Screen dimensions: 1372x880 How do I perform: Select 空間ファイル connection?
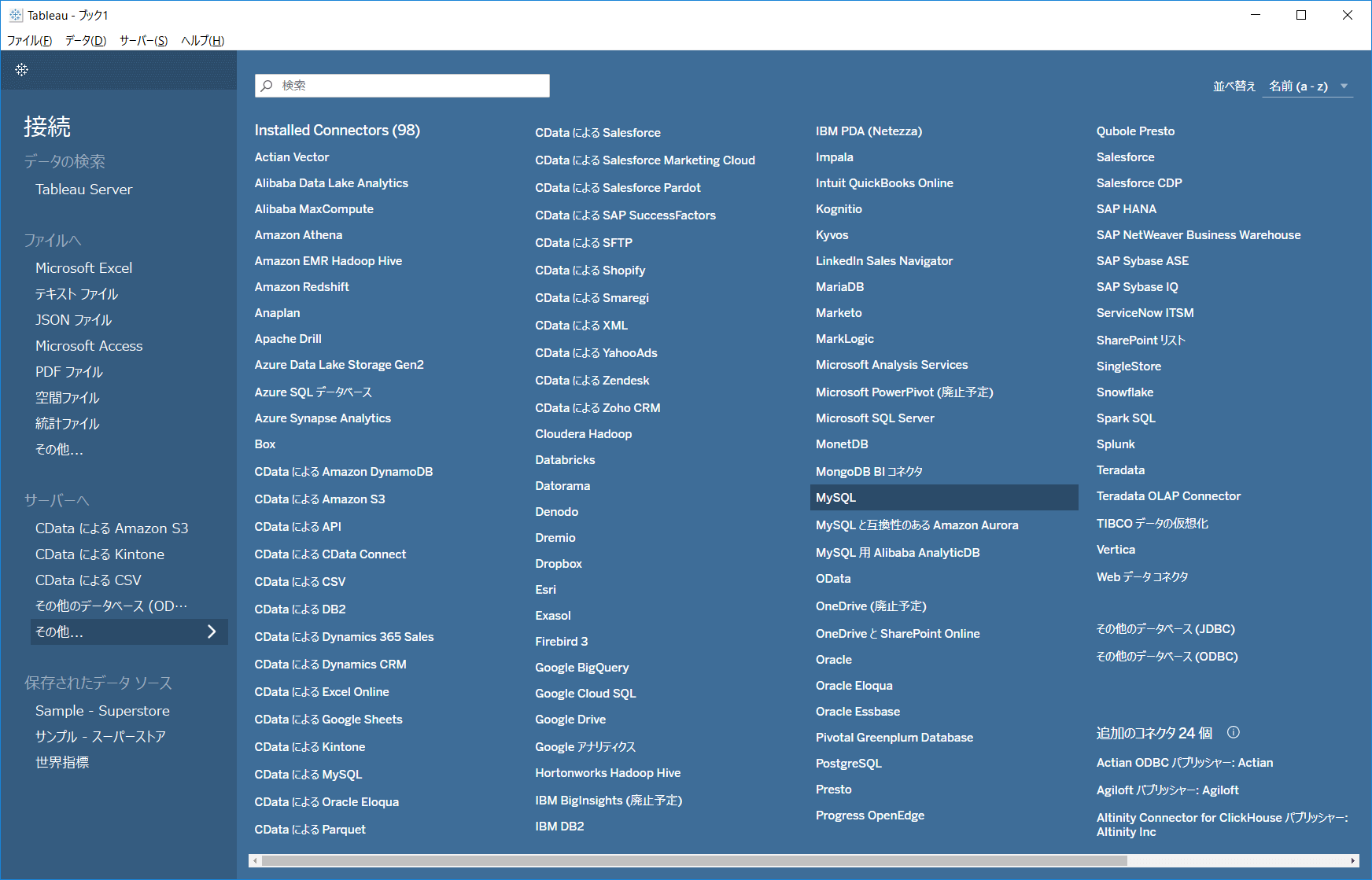click(68, 398)
